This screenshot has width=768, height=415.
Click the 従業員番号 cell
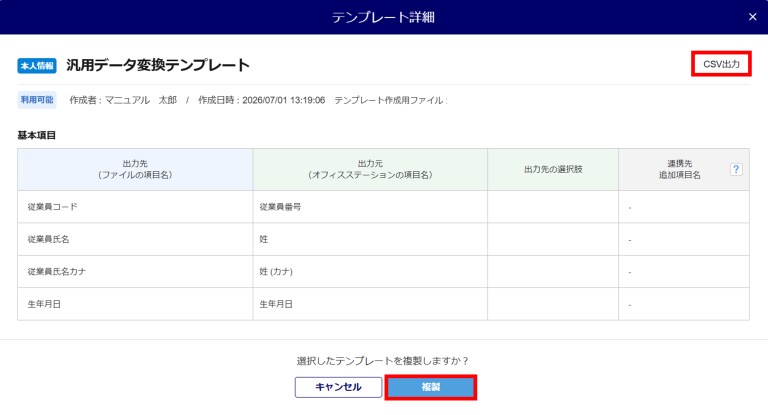[370, 207]
